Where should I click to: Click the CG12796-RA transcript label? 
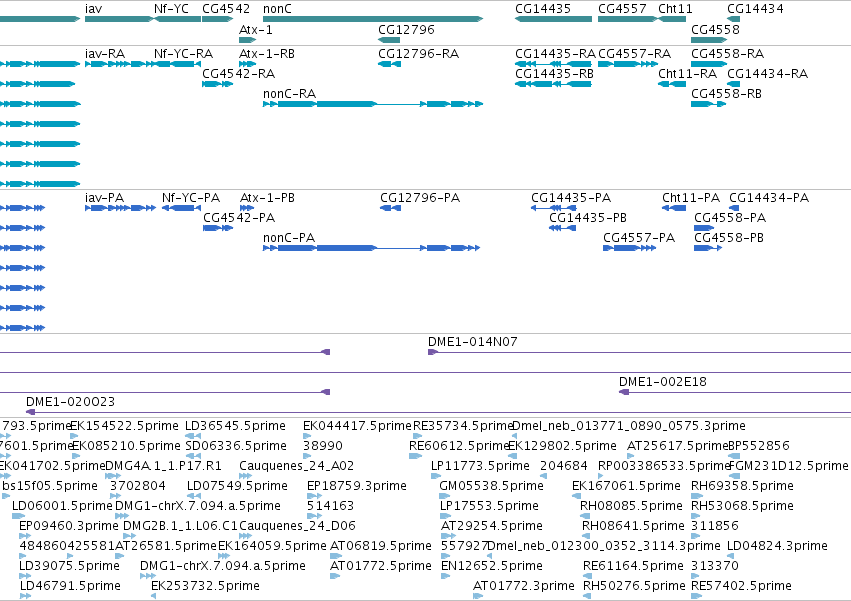pos(418,54)
